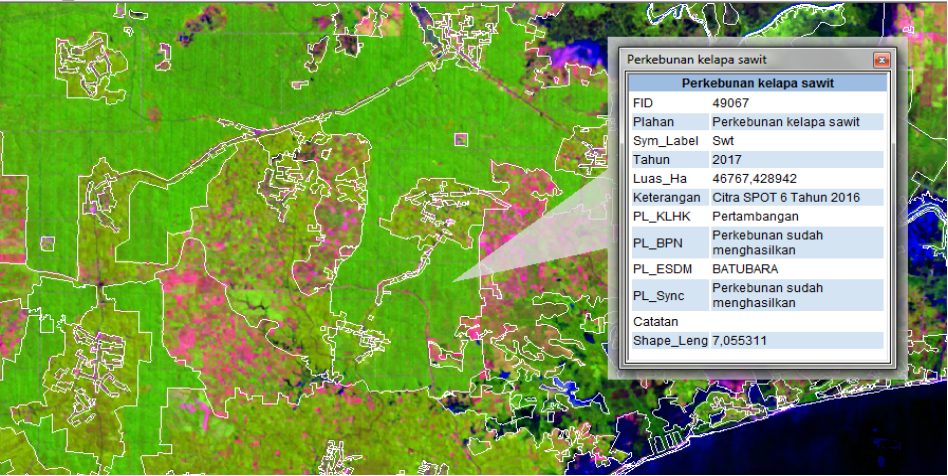
Task: Select the PL_ESDM value BATUBARA
Action: pyautogui.click(x=746, y=269)
